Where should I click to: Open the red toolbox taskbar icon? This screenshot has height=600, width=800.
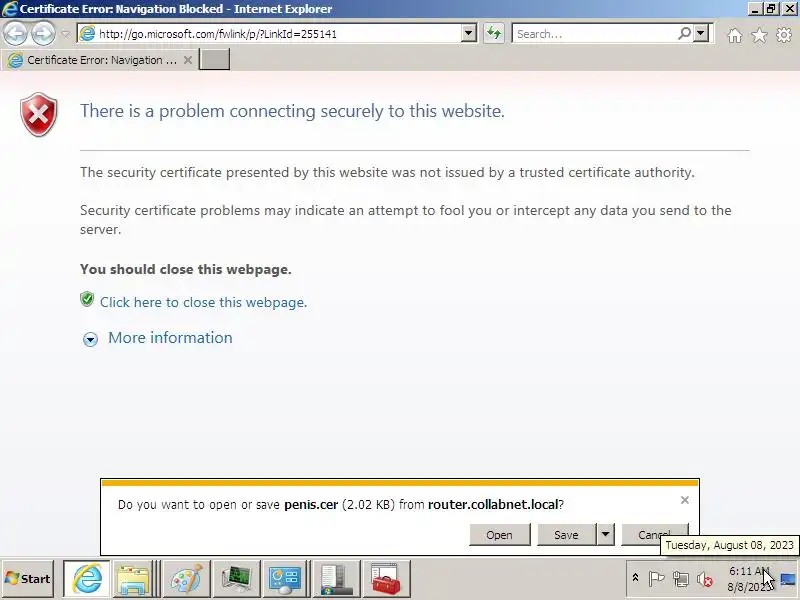386,579
